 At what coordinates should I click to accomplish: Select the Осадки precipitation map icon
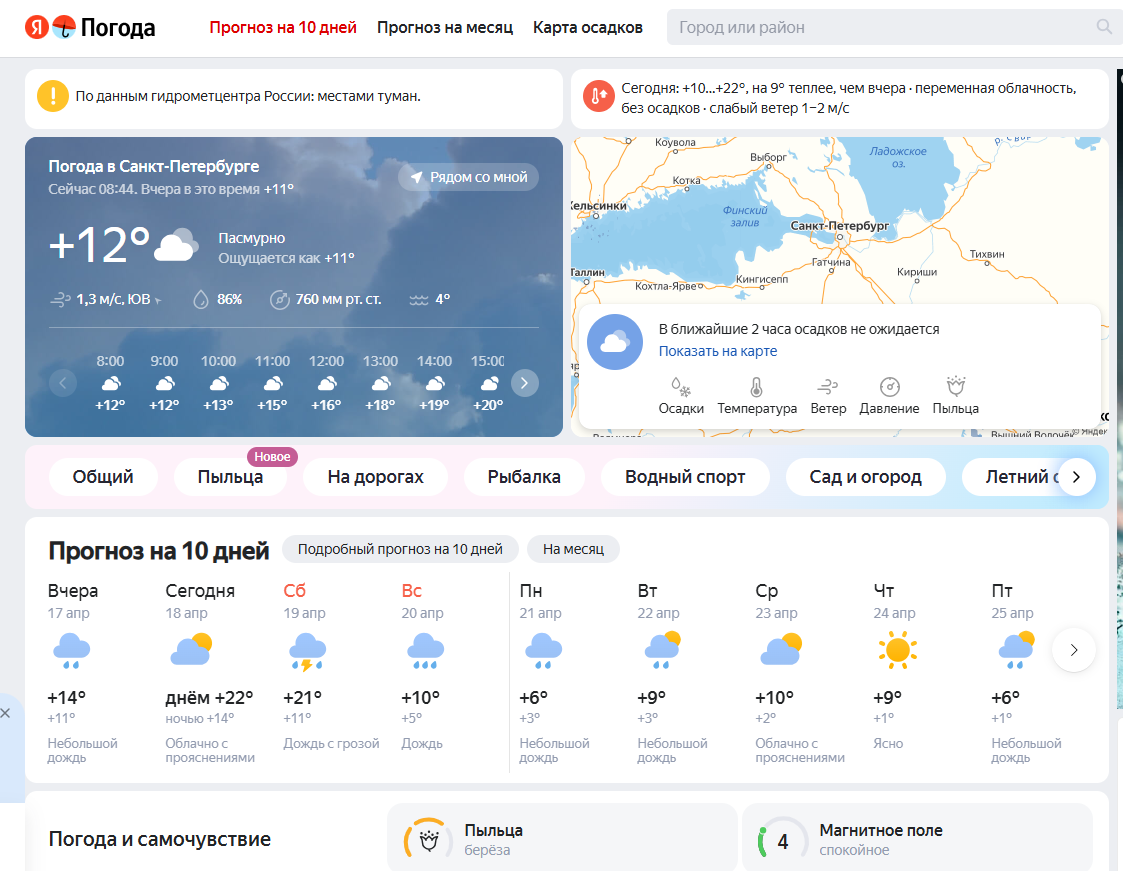pos(681,387)
